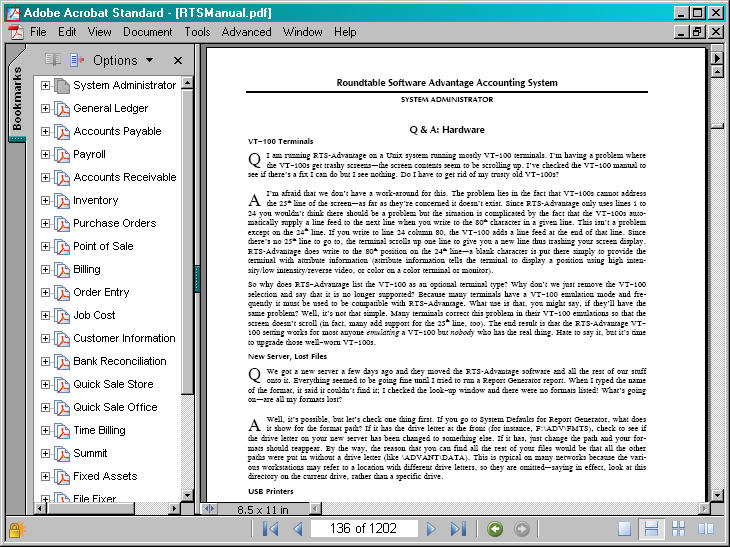Open the Document menu
The image size is (730, 547).
coord(148,32)
